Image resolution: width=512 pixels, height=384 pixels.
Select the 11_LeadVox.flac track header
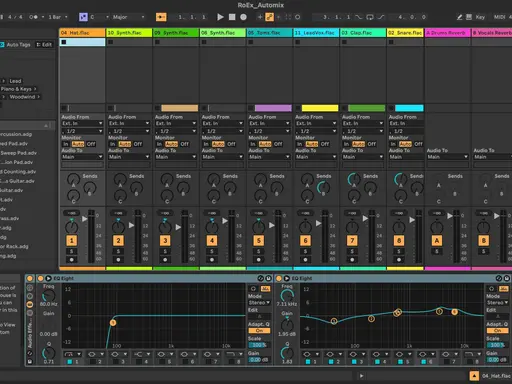tap(316, 33)
